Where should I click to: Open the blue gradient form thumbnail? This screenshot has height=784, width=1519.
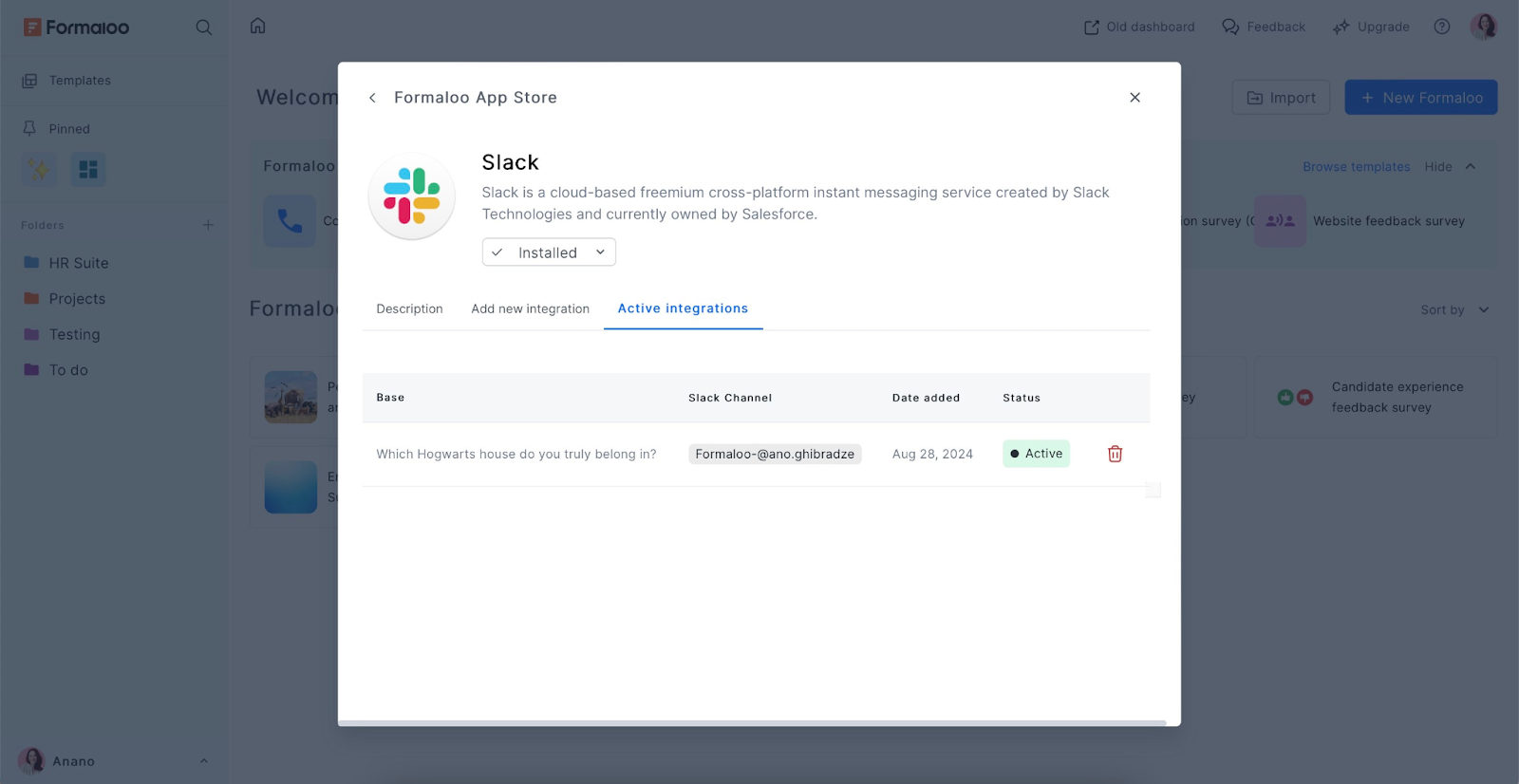pos(291,487)
